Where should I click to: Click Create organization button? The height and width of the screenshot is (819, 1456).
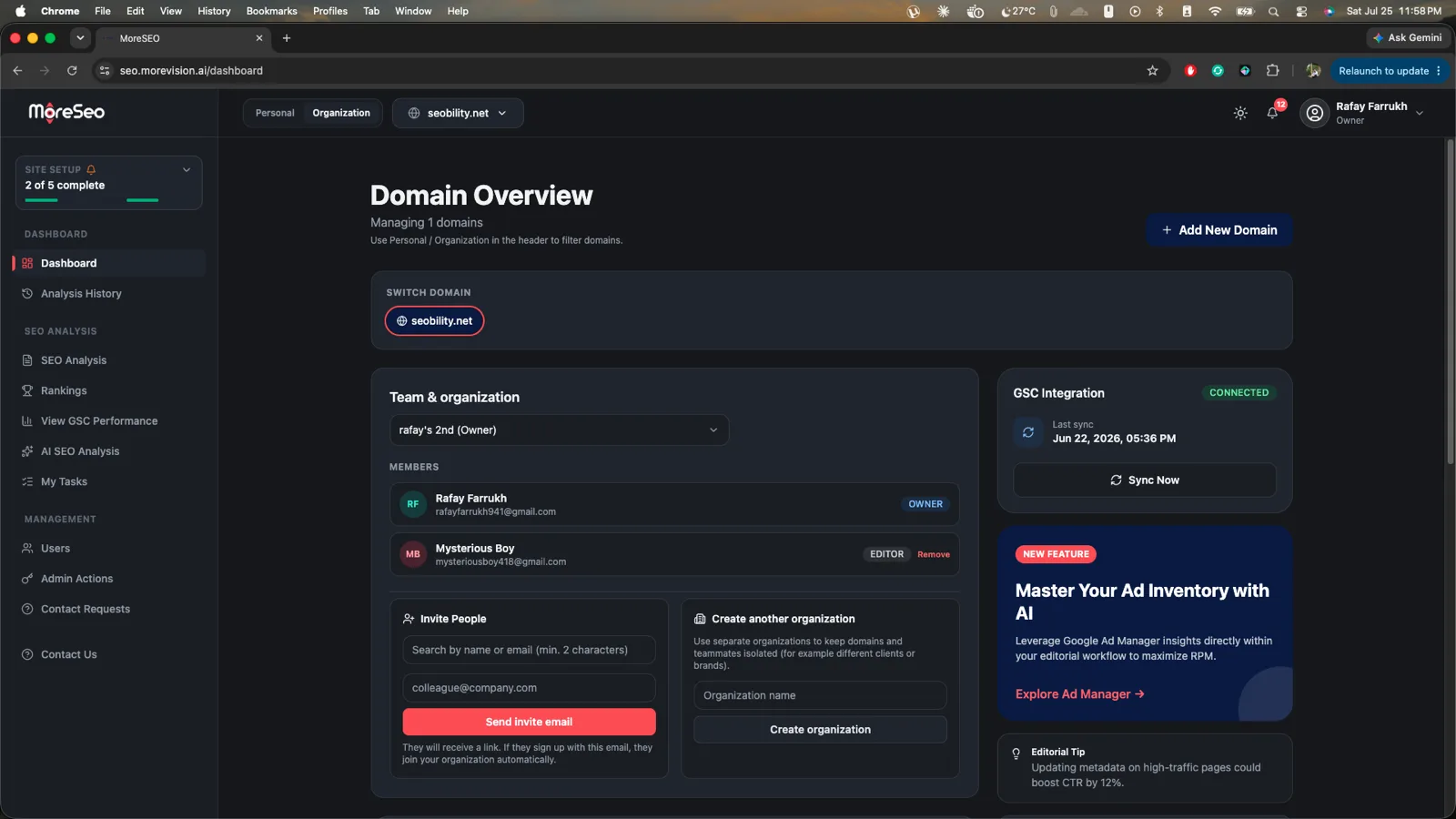click(820, 730)
